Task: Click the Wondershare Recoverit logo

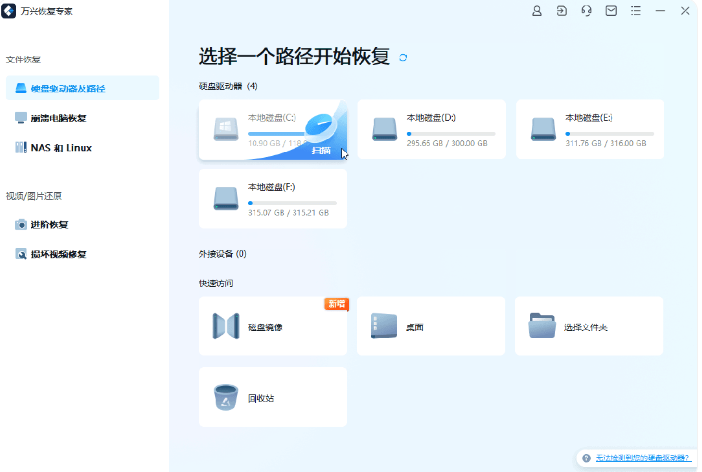Action: point(9,11)
